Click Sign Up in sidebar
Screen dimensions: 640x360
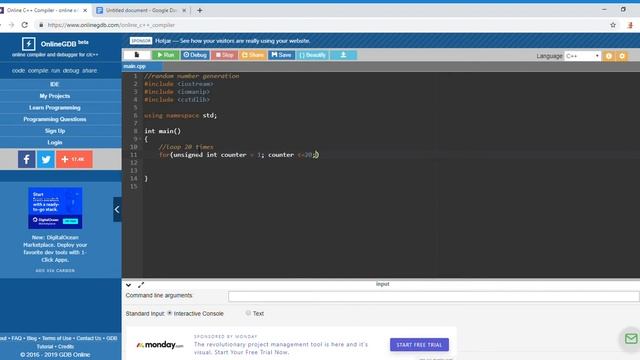coord(55,131)
